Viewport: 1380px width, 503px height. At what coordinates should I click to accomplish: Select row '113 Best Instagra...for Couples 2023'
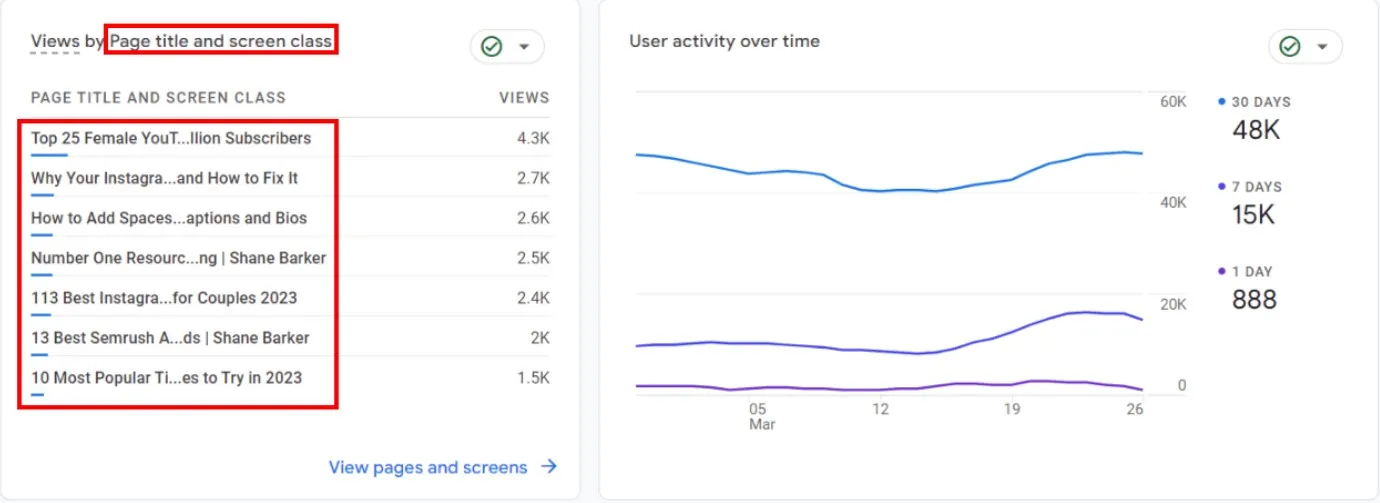[x=290, y=298]
